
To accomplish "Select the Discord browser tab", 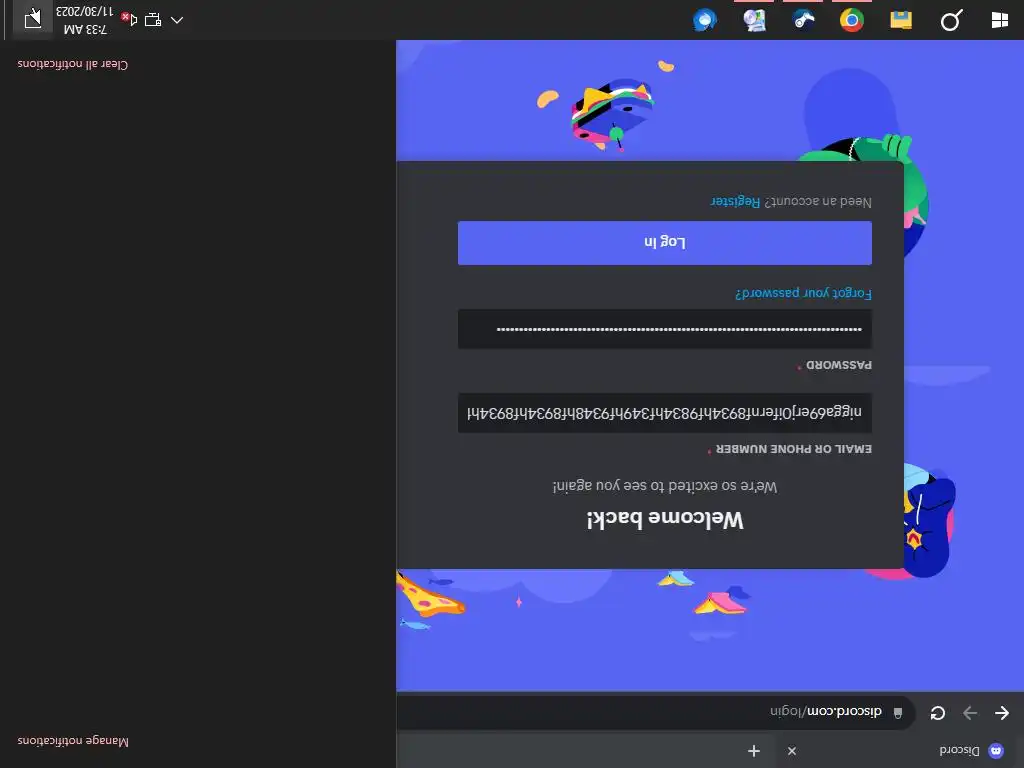I will coord(901,751).
